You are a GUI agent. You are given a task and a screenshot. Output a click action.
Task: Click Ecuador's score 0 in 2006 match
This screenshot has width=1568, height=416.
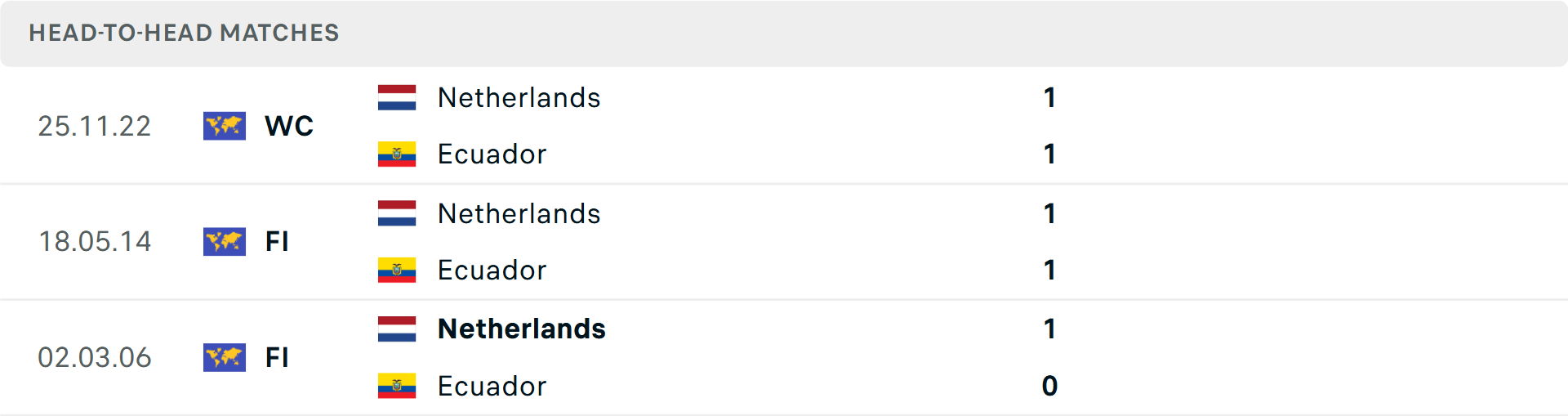click(1049, 386)
